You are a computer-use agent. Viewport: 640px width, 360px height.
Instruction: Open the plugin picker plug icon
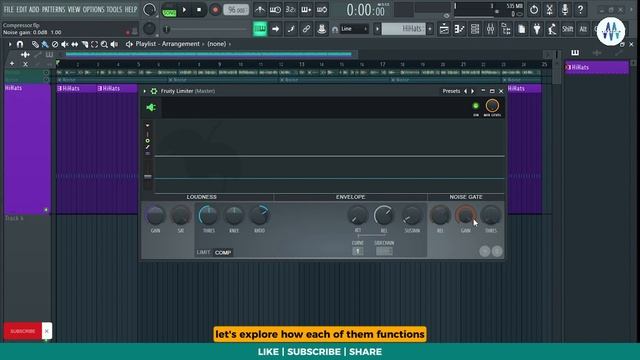537,29
